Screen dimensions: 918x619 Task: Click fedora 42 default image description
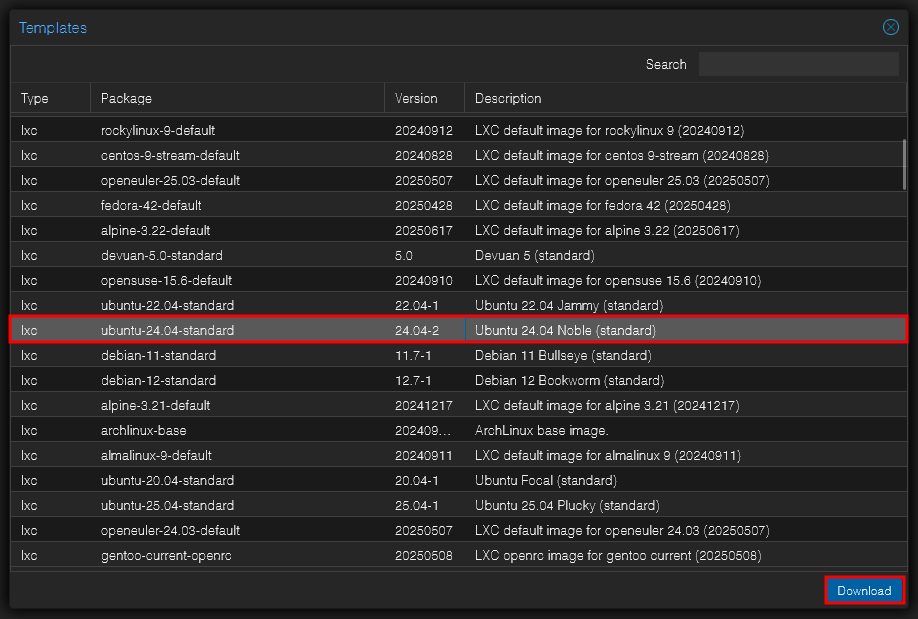coord(602,206)
